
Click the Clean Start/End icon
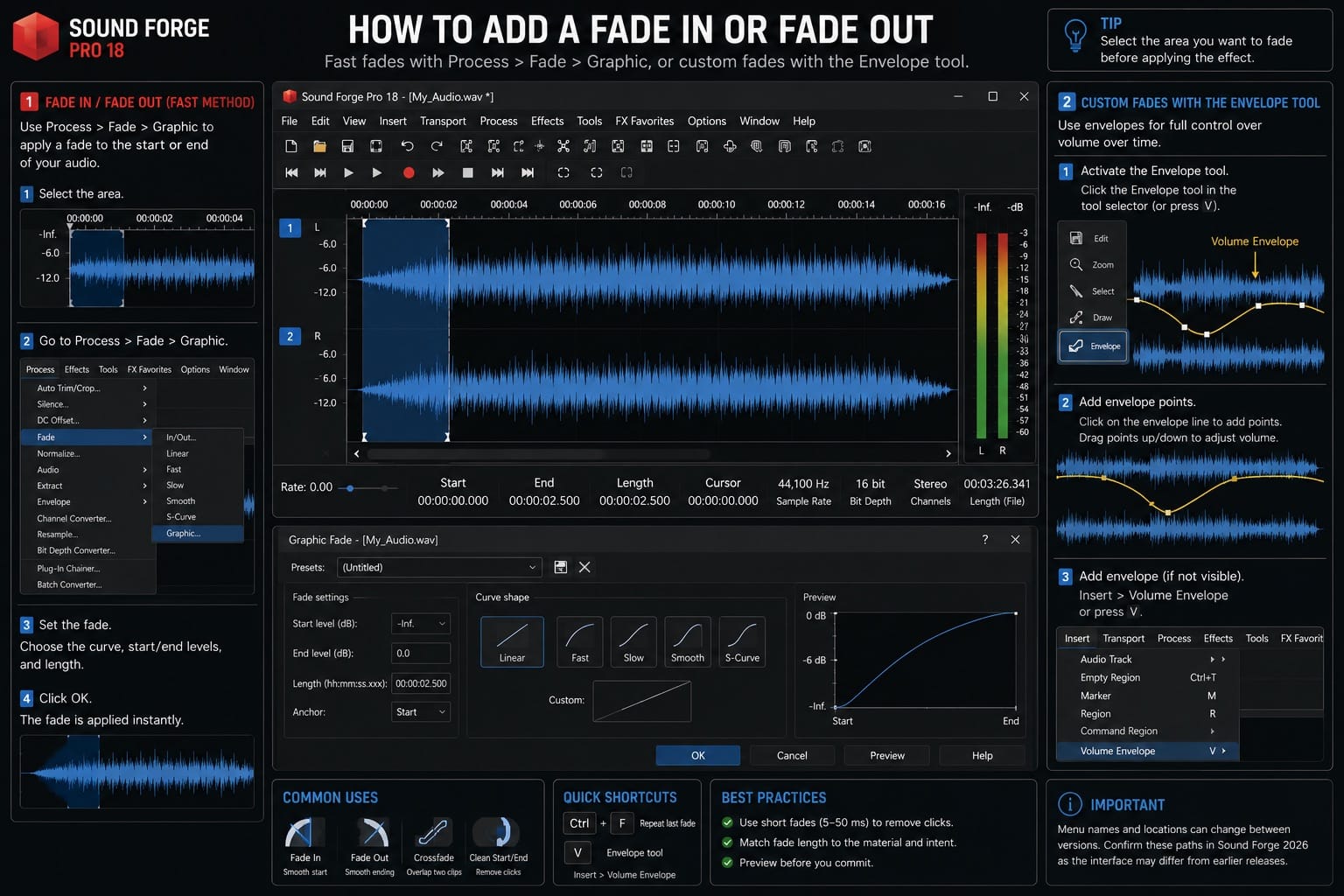(x=498, y=833)
